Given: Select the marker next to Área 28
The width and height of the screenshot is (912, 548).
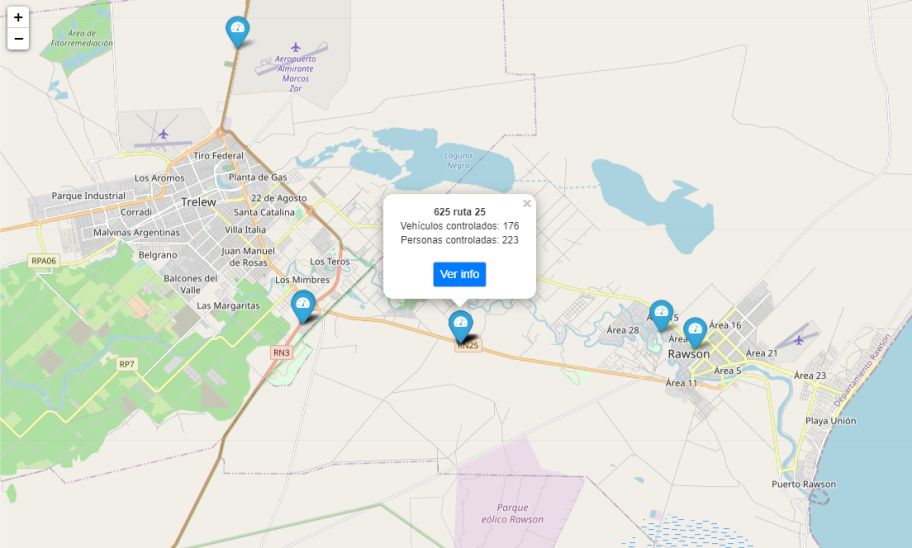Looking at the screenshot, I should tap(660, 314).
